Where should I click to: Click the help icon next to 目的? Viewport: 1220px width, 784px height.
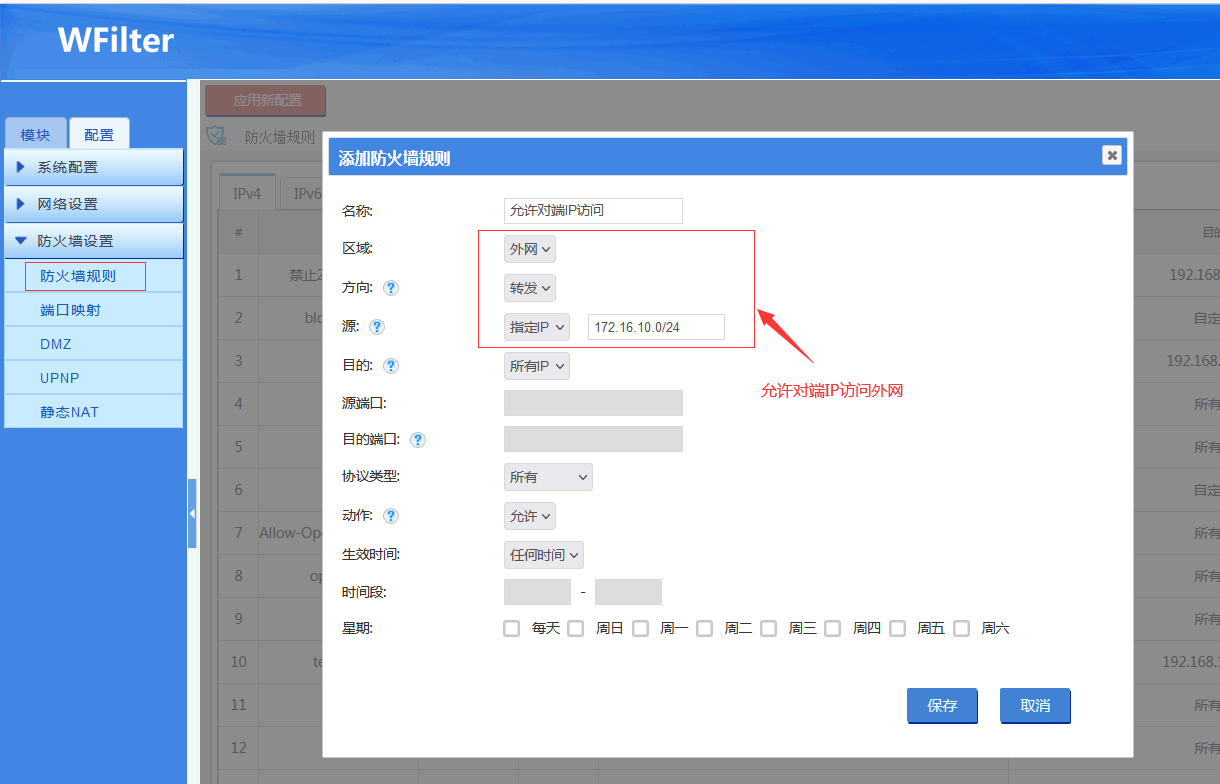(391, 366)
